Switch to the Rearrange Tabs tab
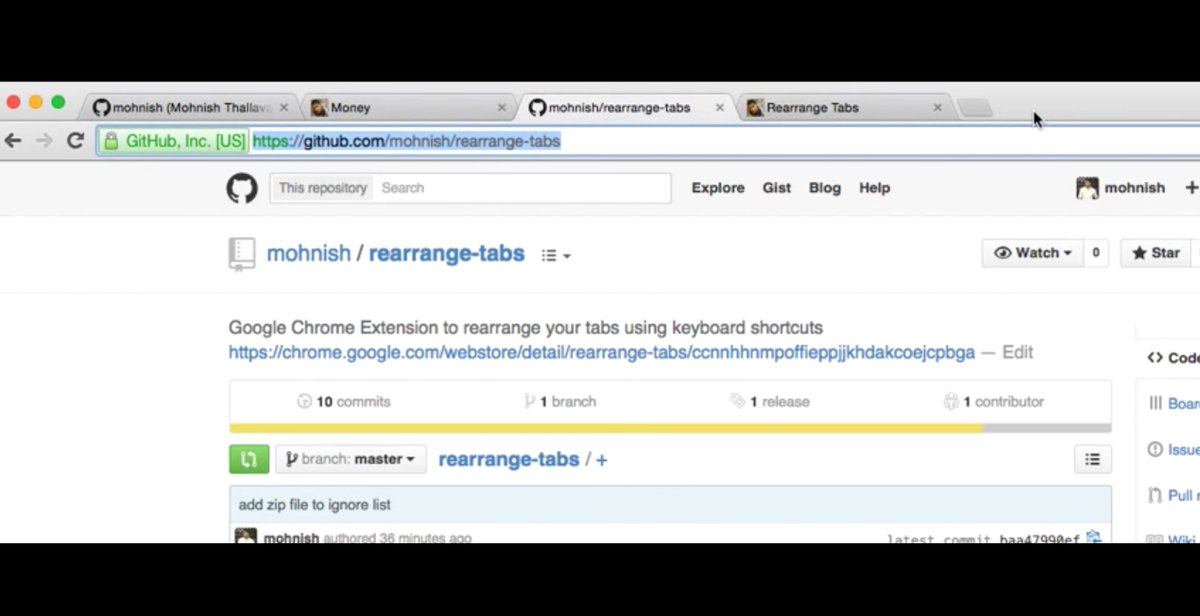 (844, 108)
